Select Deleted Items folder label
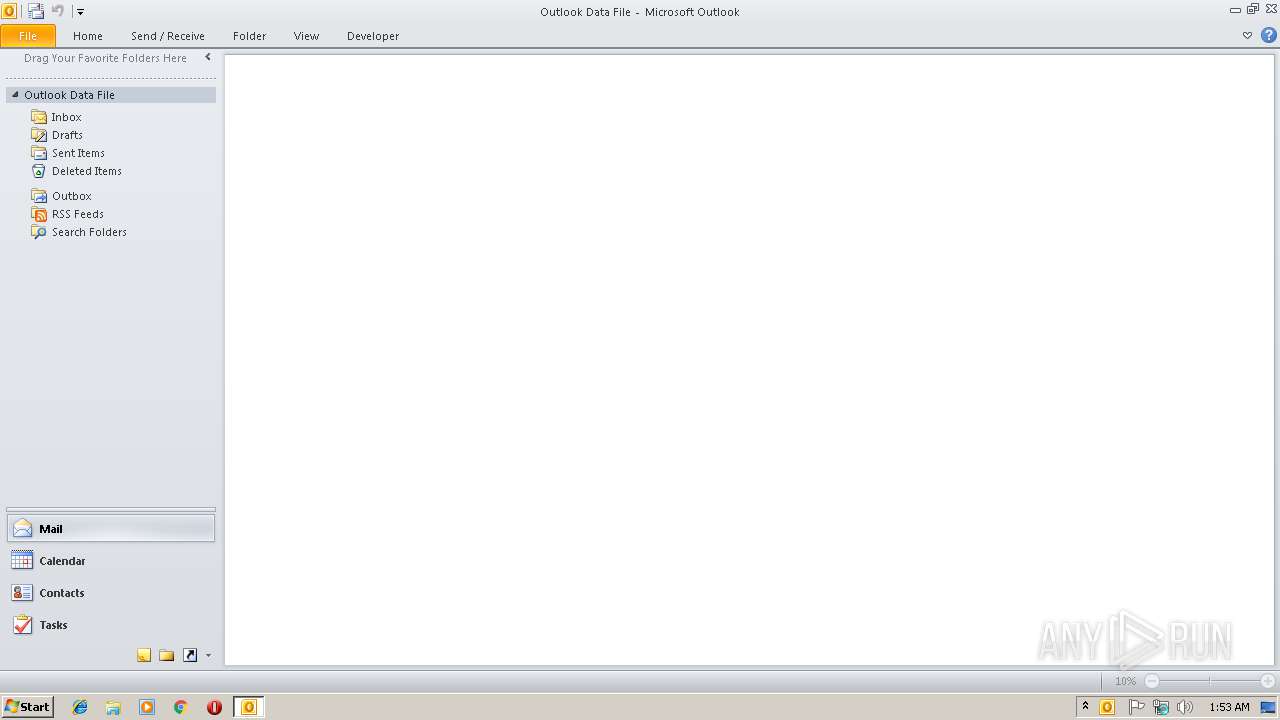The width and height of the screenshot is (1280, 720). click(x=87, y=171)
